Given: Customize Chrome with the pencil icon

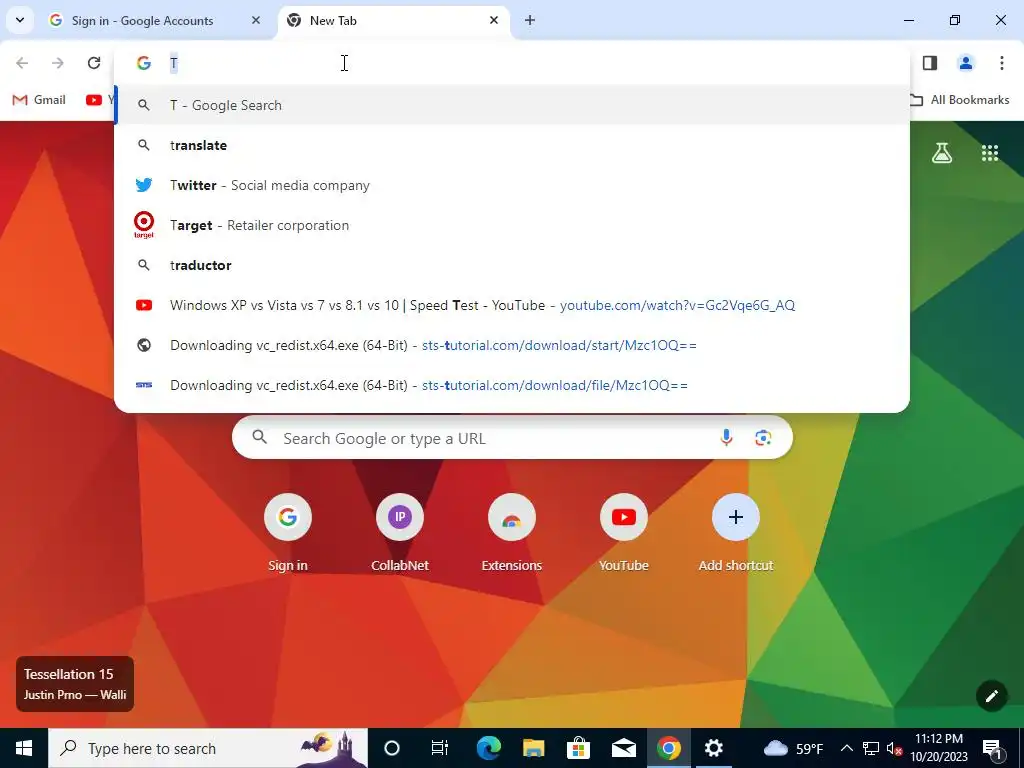Looking at the screenshot, I should coord(991,696).
